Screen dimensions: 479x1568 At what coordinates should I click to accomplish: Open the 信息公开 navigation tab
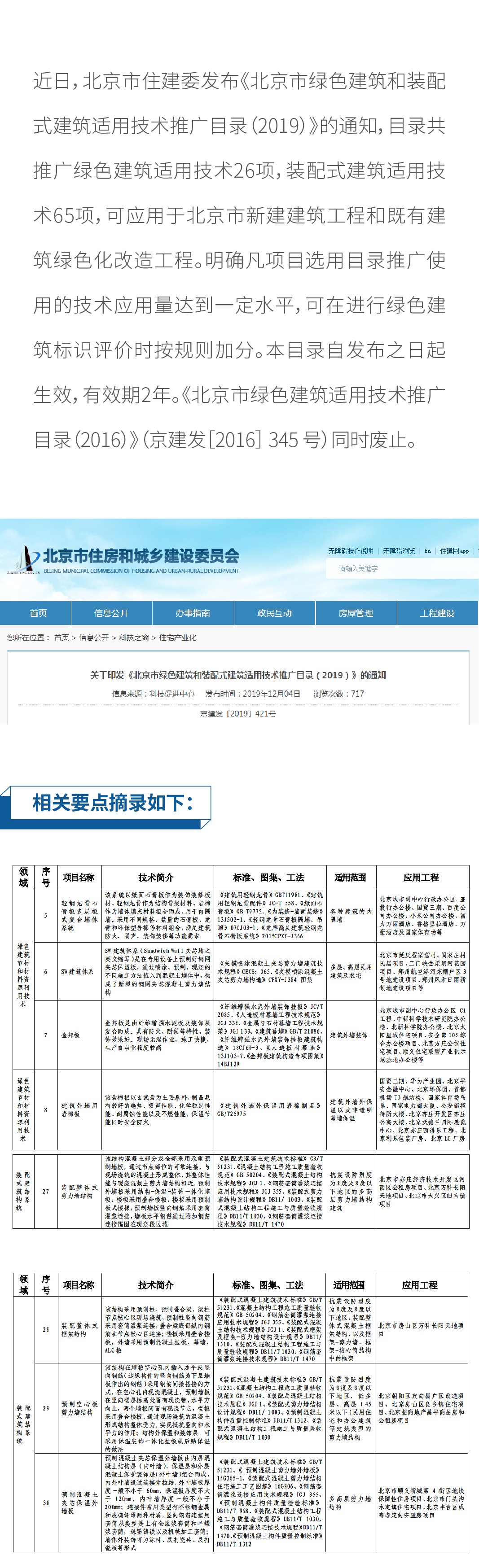[x=111, y=613]
